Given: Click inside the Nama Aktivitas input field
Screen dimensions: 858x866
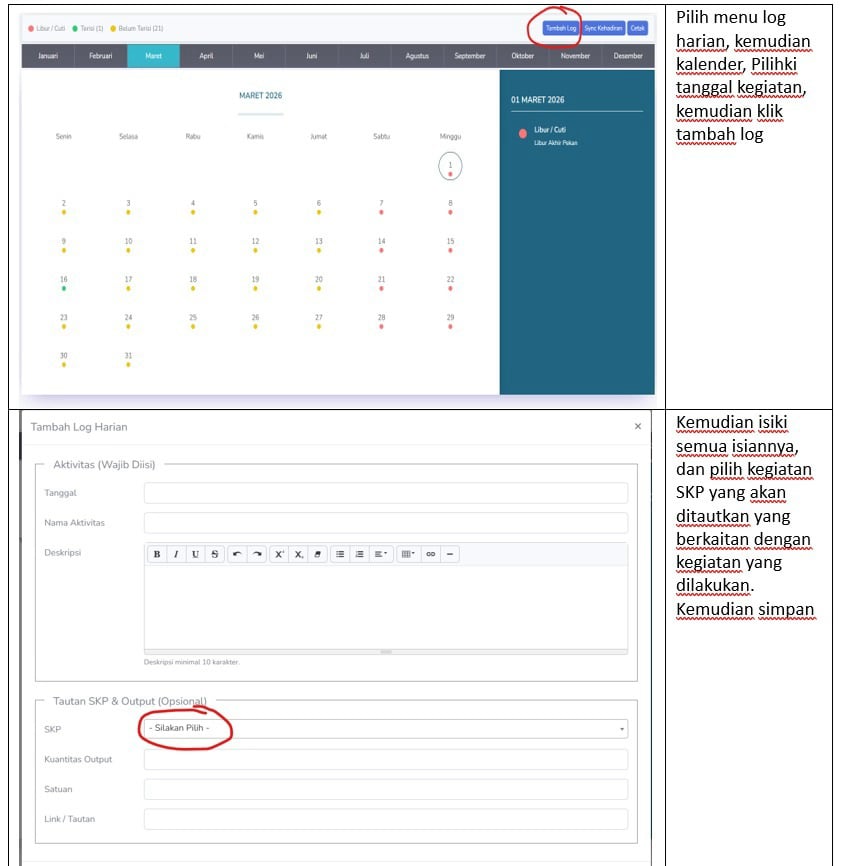Looking at the screenshot, I should [x=385, y=522].
